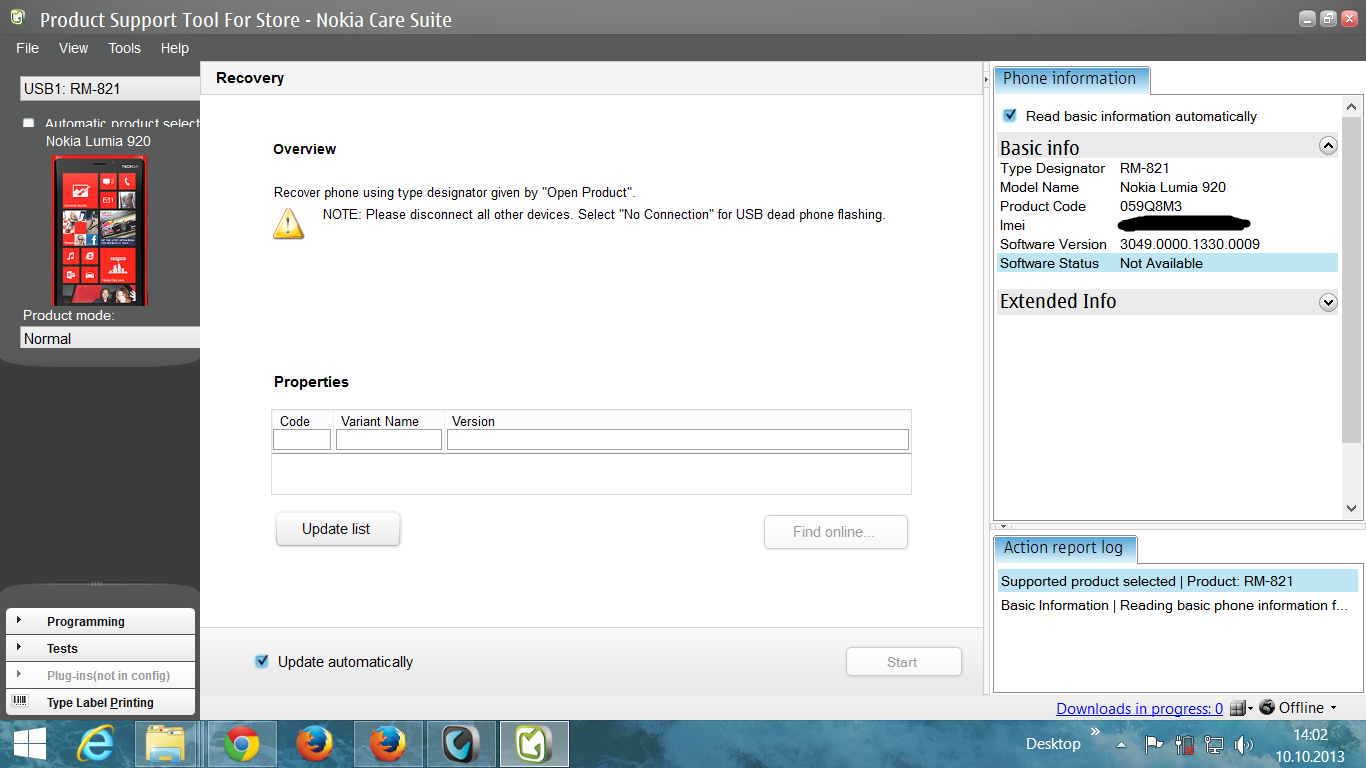1366x768 pixels.
Task: Click the Code input field
Action: [302, 440]
